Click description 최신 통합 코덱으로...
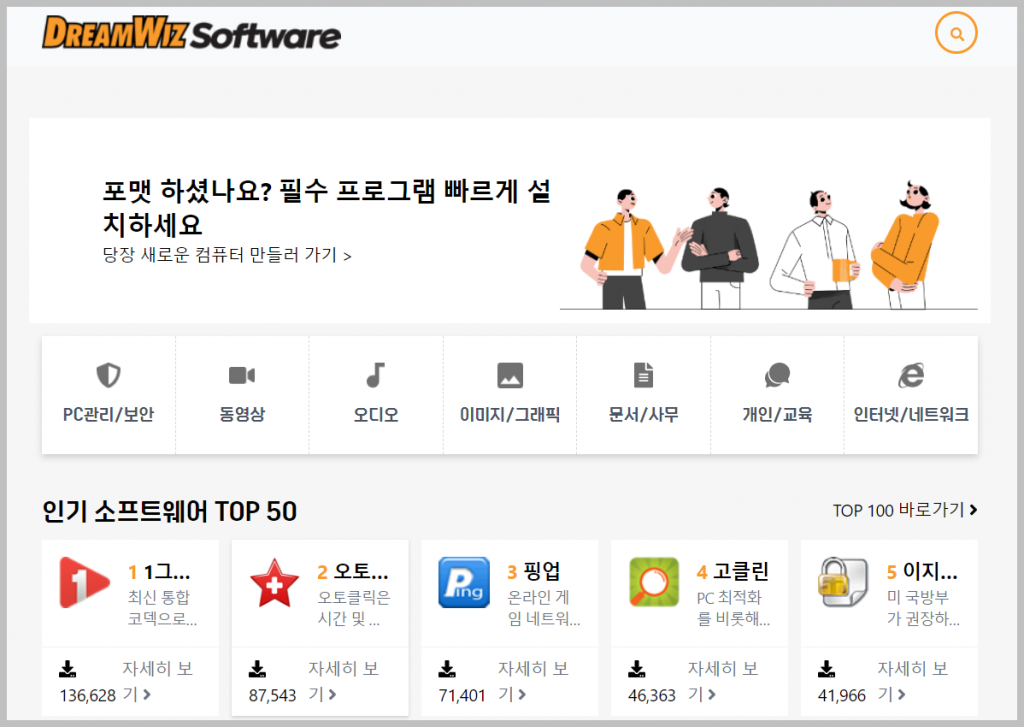Screen dimensions: 1024x727 163,607
